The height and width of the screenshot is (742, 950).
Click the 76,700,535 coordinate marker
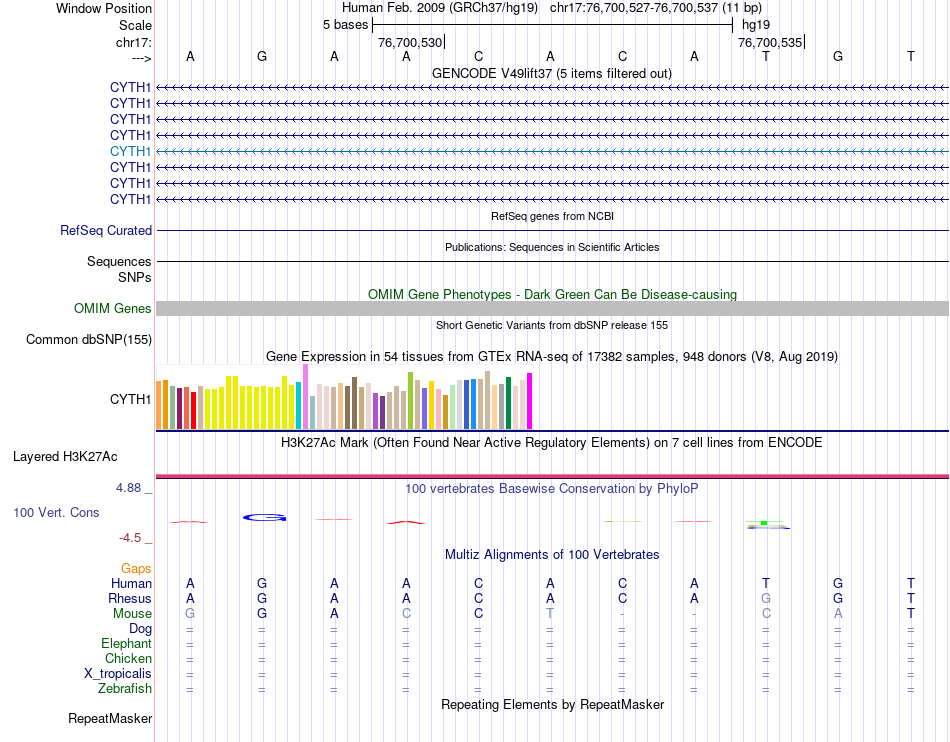(770, 42)
